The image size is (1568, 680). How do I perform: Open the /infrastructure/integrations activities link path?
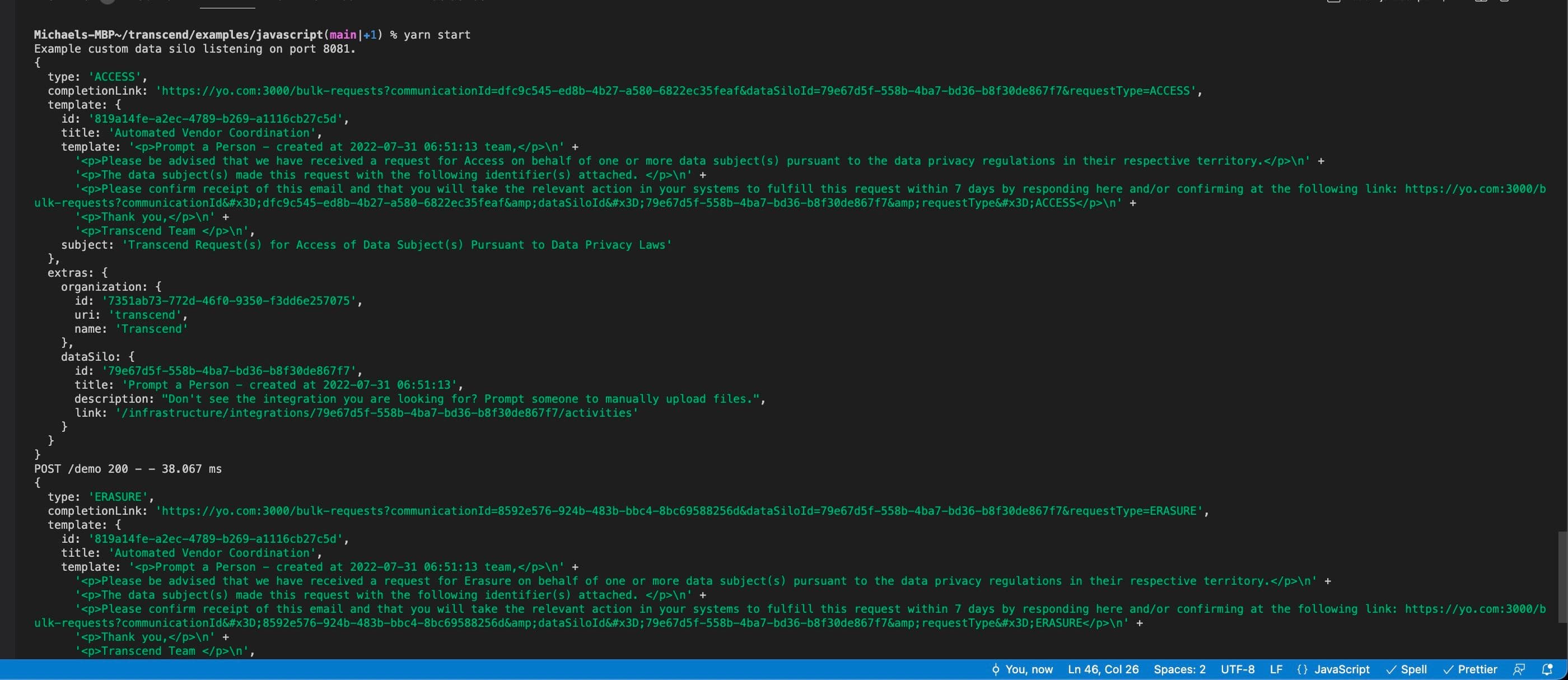point(376,413)
